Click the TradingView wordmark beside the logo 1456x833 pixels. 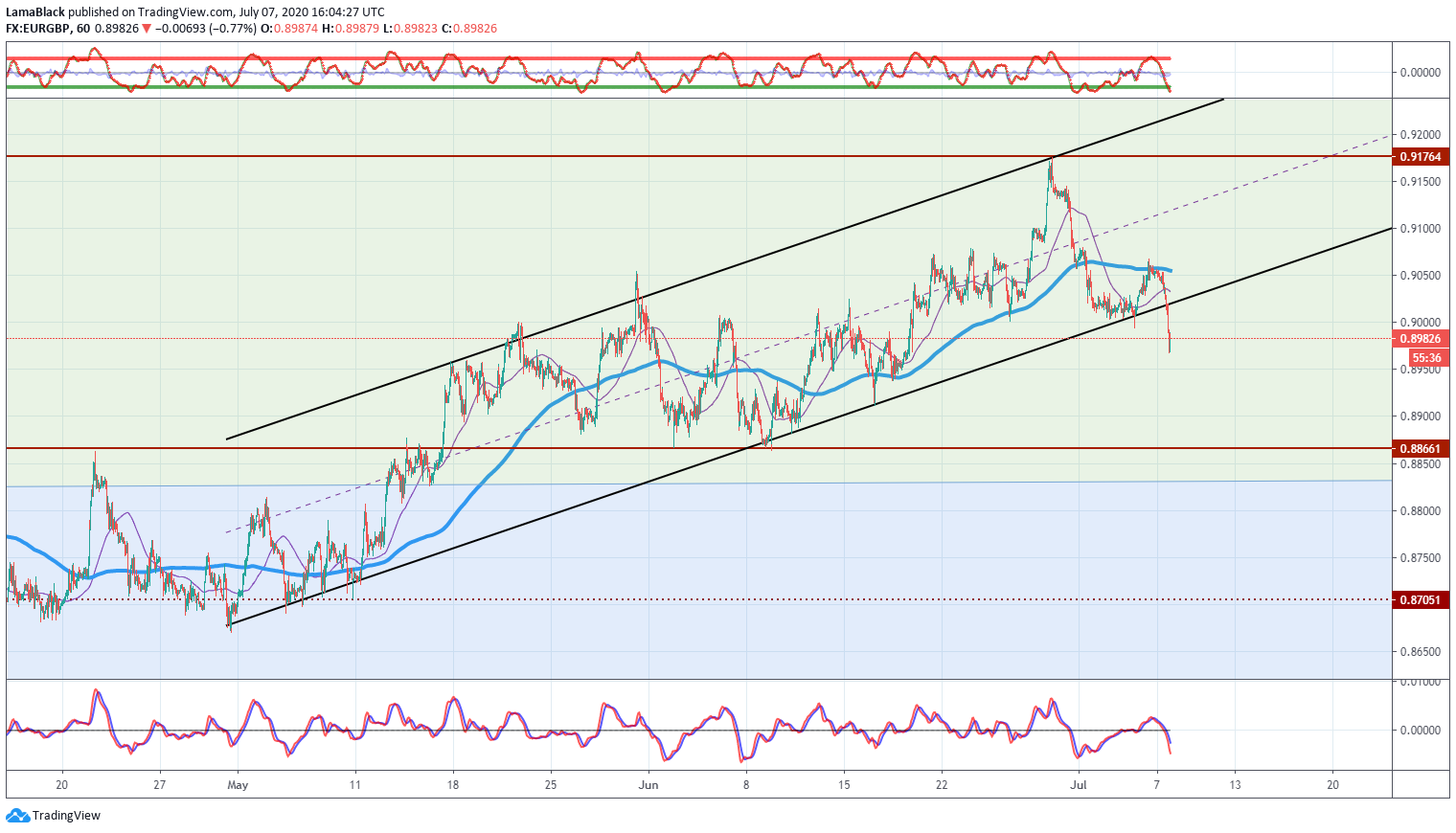(66, 816)
